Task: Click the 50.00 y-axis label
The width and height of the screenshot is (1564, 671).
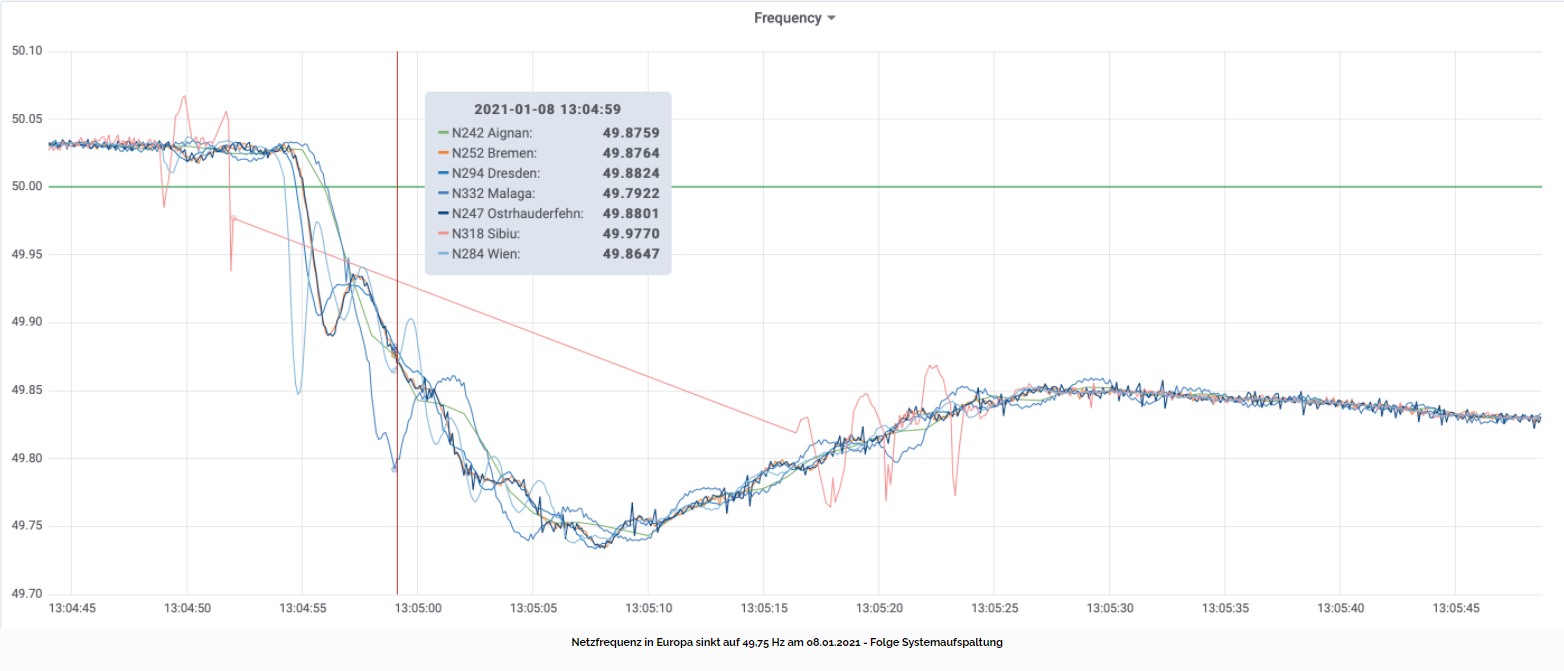Action: coord(27,187)
